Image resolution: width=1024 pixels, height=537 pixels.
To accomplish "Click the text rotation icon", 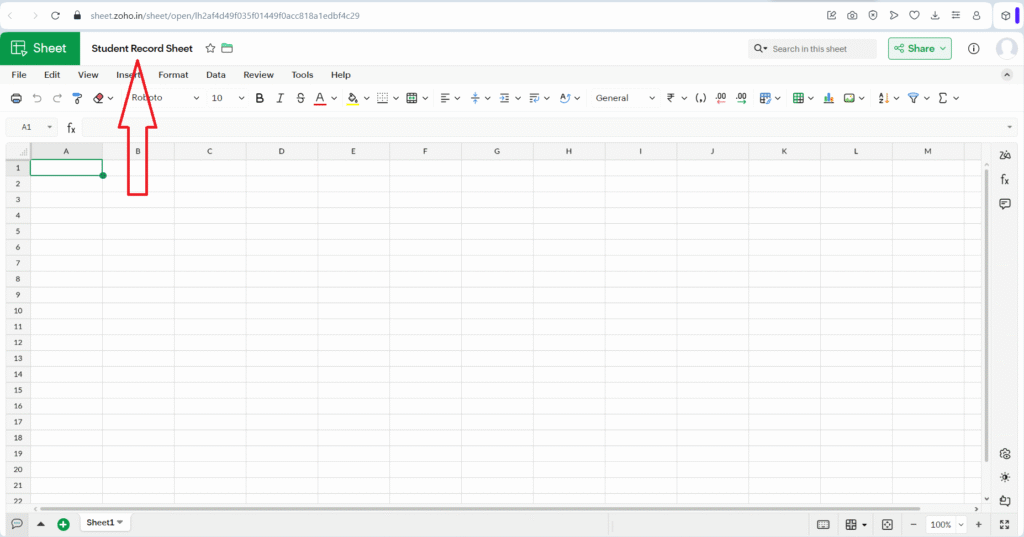I will pyautogui.click(x=565, y=98).
